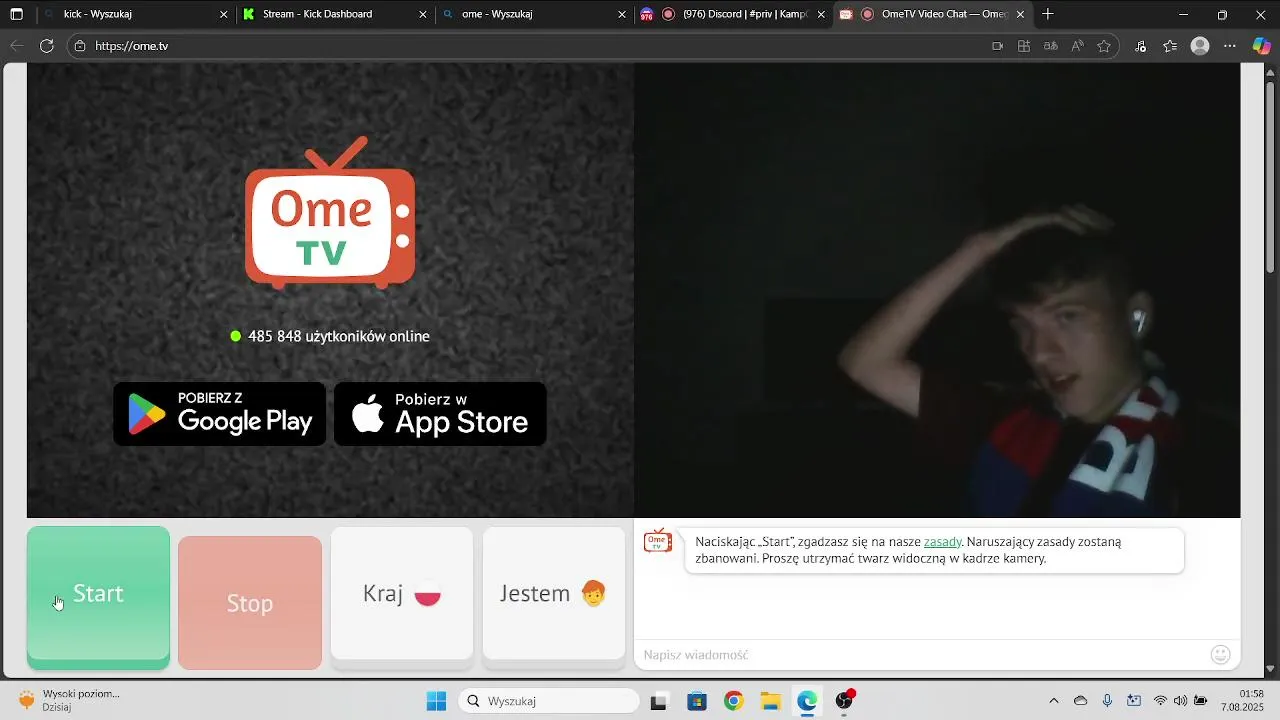Screen dimensions: 1280x720
Task: Open the Edge settings and more menu
Action: click(x=1230, y=46)
